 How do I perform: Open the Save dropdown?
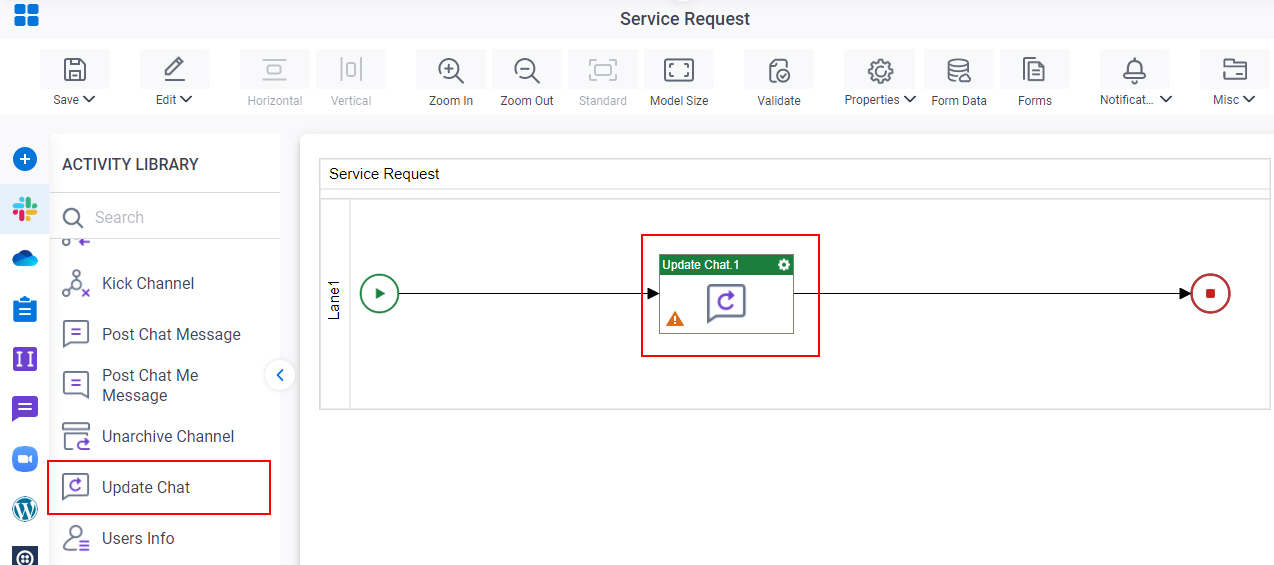coord(75,79)
